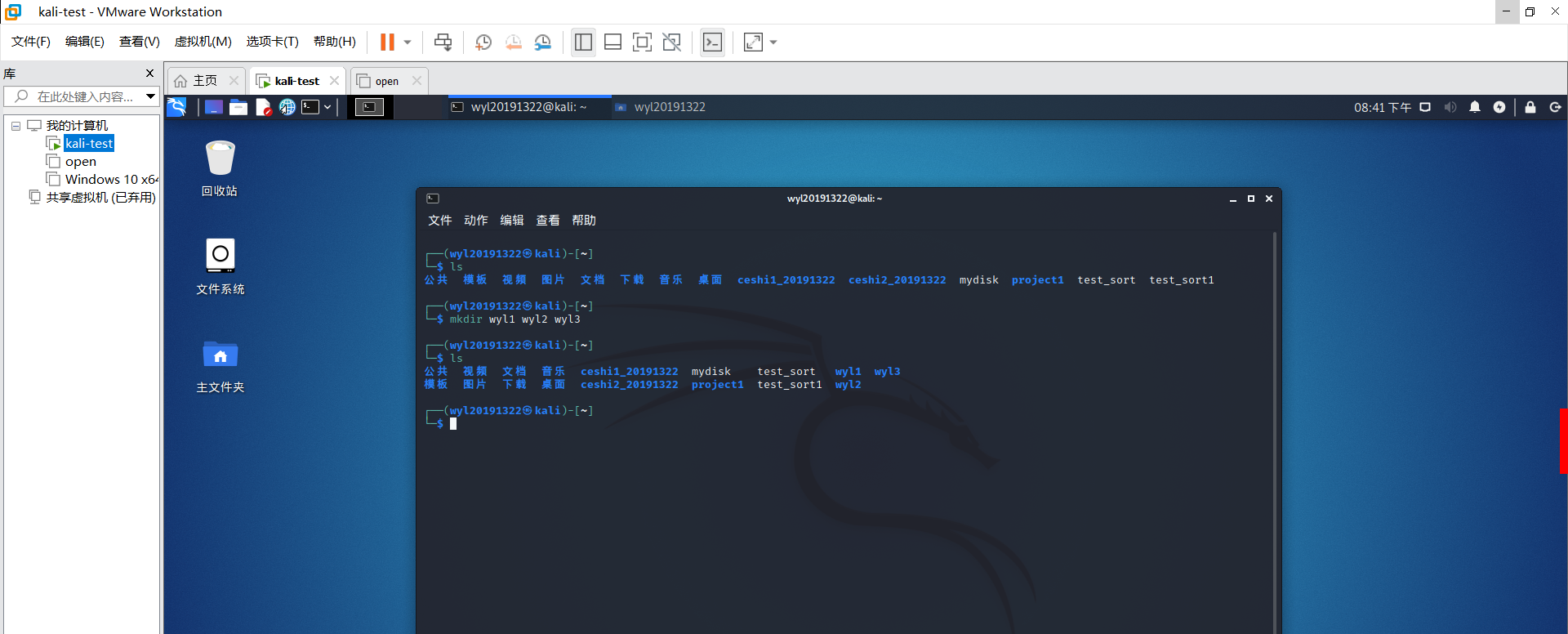Switch to wyl20191322 file manager taskbar window

click(x=670, y=107)
